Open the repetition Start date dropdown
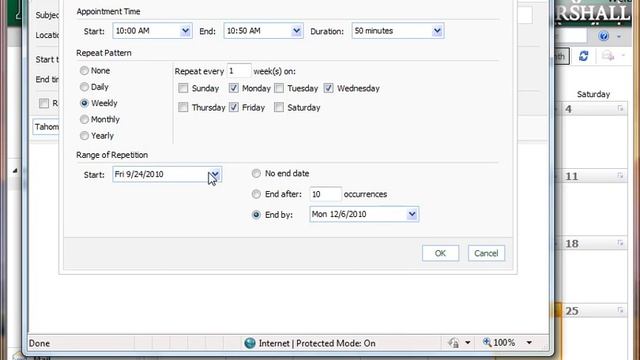Viewport: 640px width, 360px height. pyautogui.click(x=215, y=175)
